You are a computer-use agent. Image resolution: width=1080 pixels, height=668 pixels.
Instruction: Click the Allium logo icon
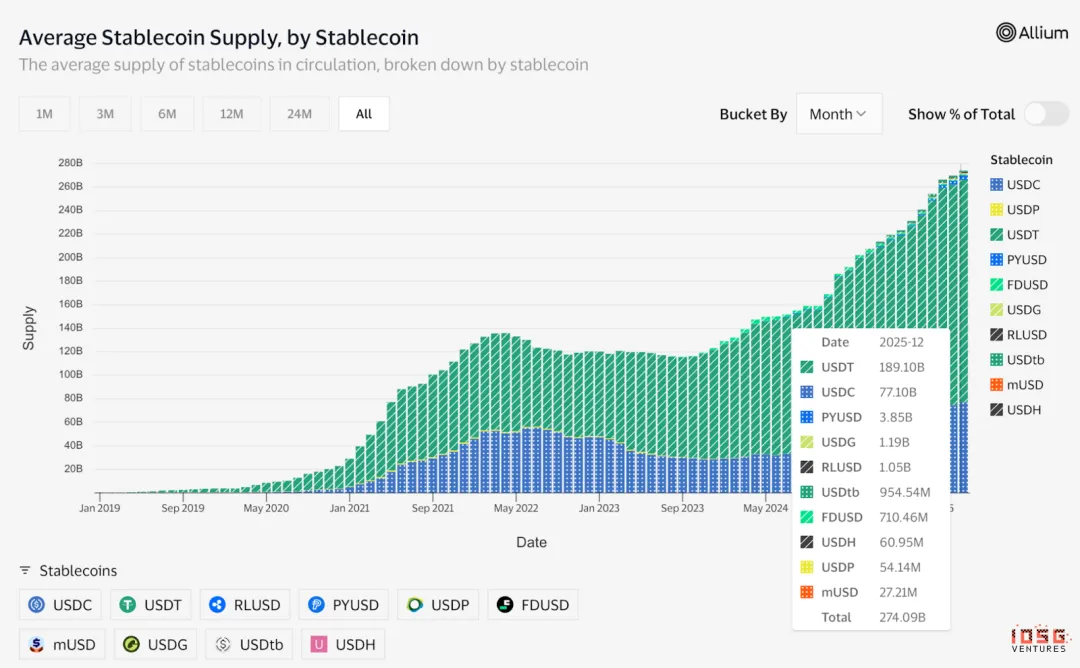pos(1006,33)
